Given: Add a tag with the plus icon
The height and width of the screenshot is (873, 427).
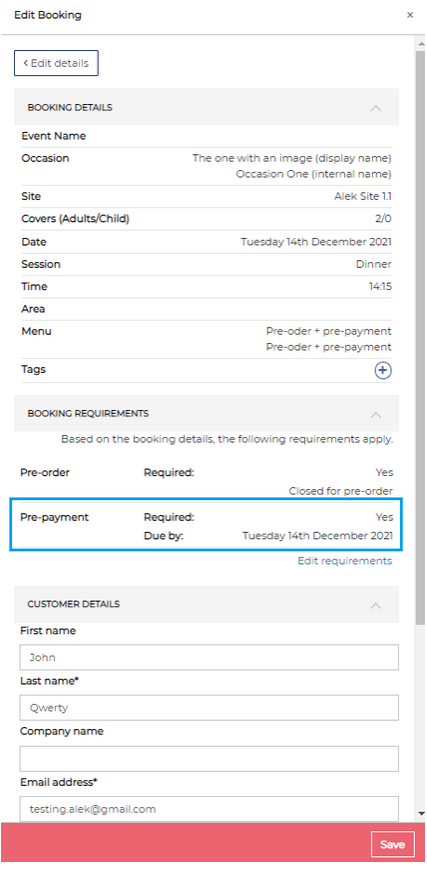Looking at the screenshot, I should point(382,371).
